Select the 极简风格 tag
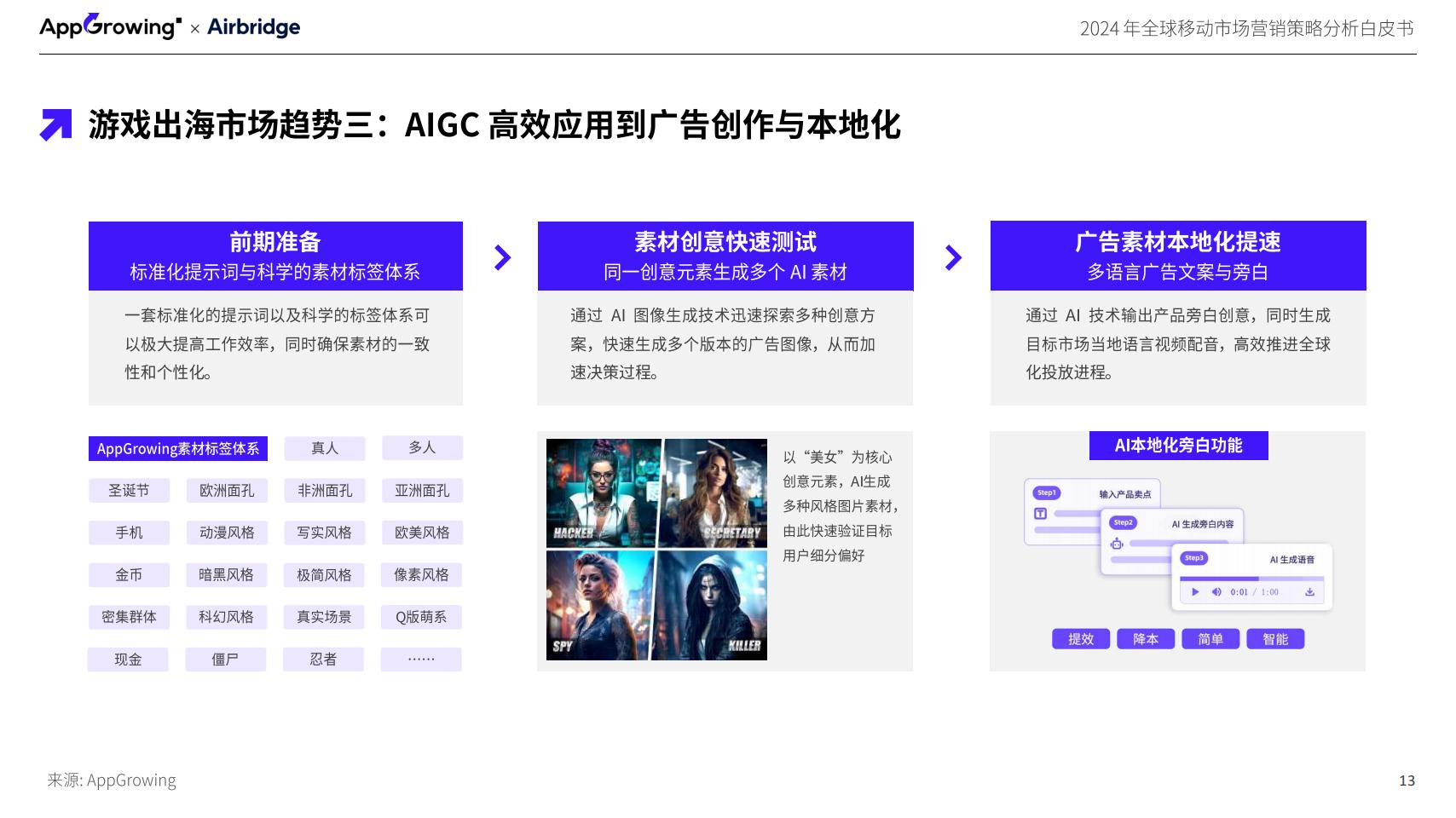Screen dimensions: 1456x818 [x=324, y=575]
